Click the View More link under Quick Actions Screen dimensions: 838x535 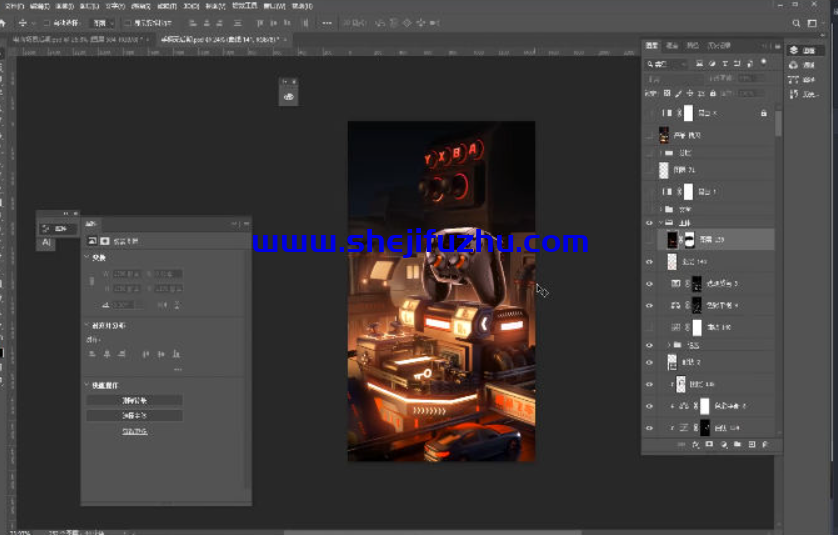coord(135,431)
